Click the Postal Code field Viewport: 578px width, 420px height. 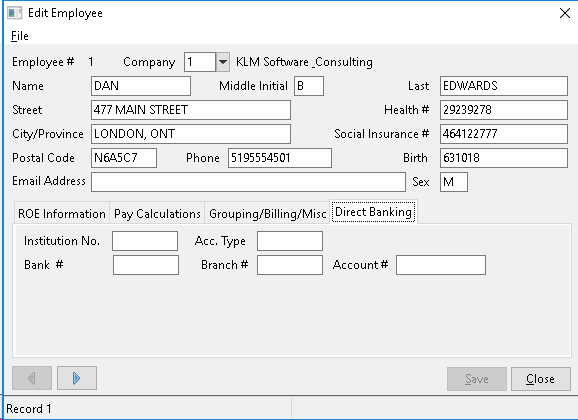pyautogui.click(x=124, y=158)
